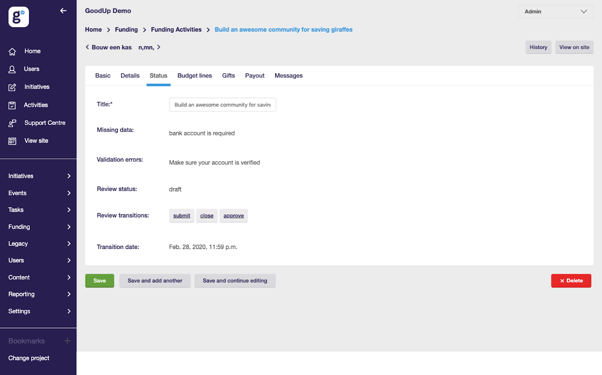Screen dimensions: 602x375
Task: Open previous item Bouw een kas
Action: pos(111,47)
